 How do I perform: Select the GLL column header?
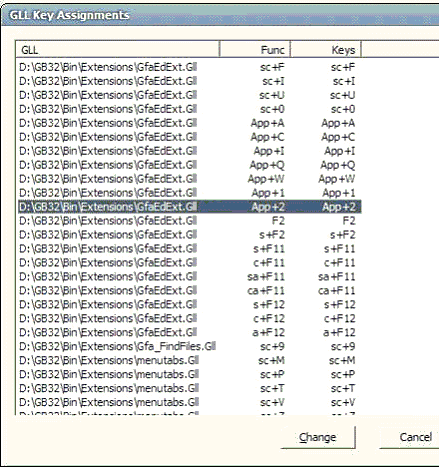[x=117, y=50]
